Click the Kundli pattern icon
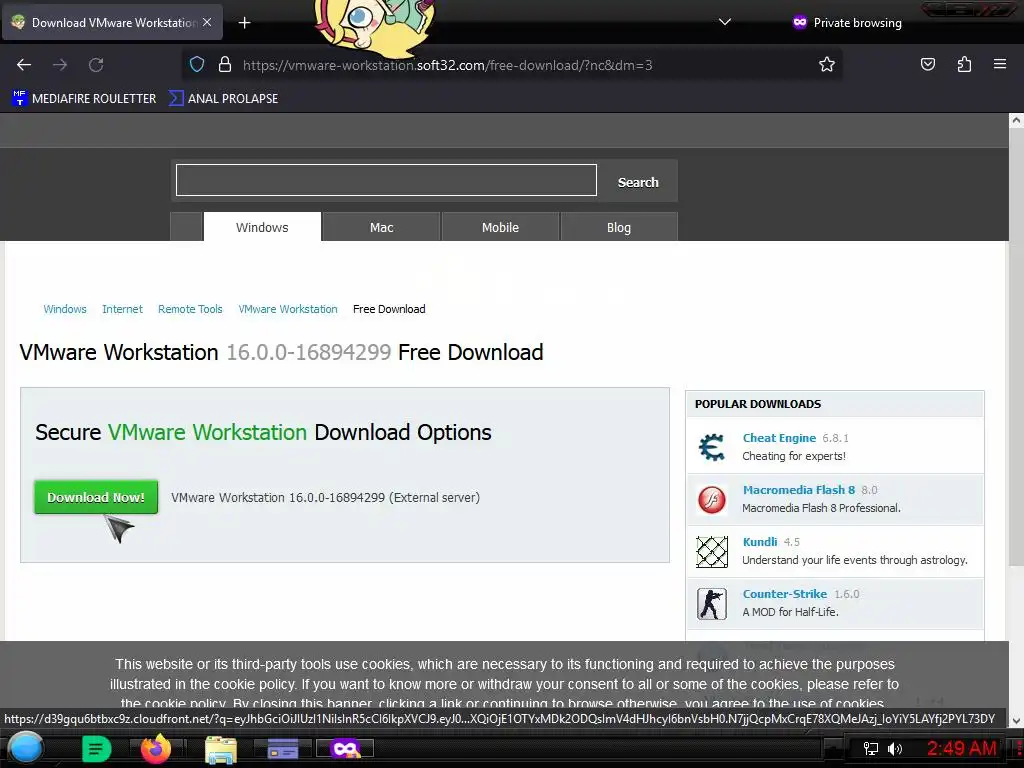This screenshot has height=768, width=1024. (x=712, y=552)
